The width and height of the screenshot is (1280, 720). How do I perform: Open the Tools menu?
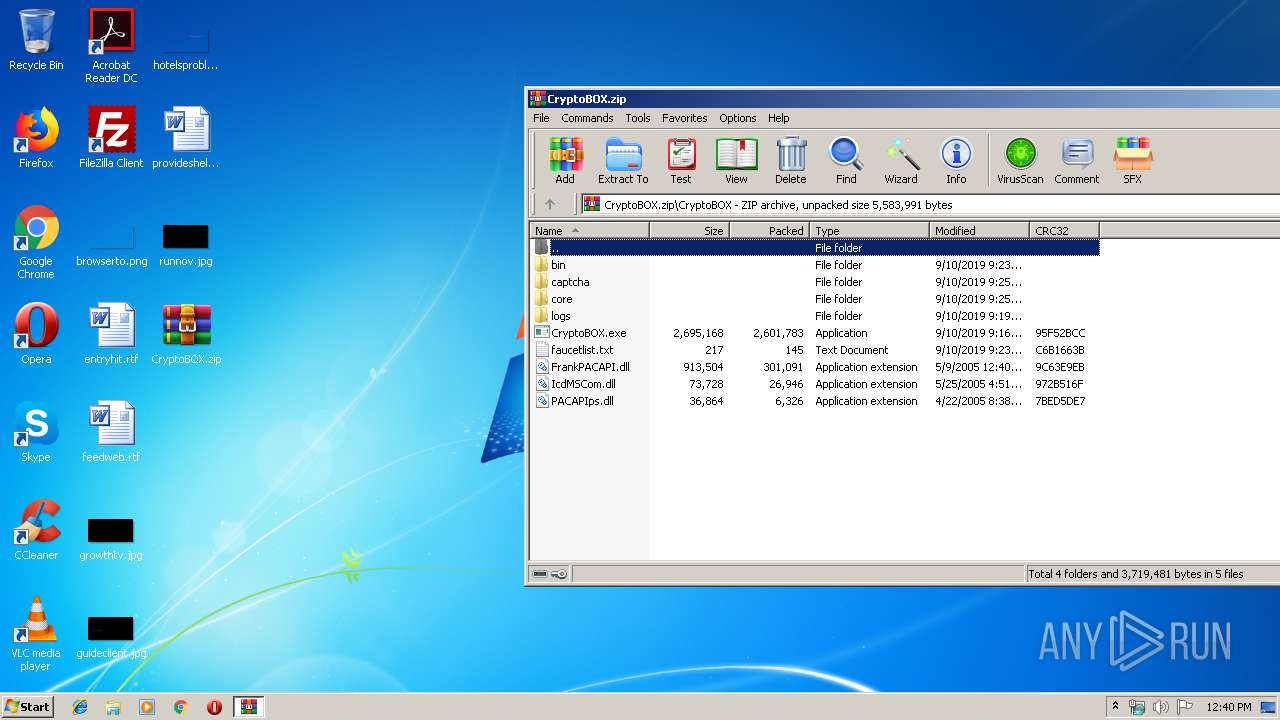[638, 118]
